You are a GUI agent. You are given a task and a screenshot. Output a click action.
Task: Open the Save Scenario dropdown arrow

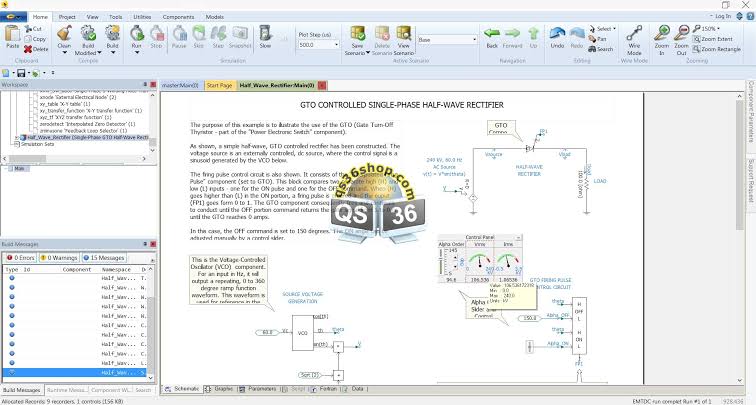coord(368,53)
